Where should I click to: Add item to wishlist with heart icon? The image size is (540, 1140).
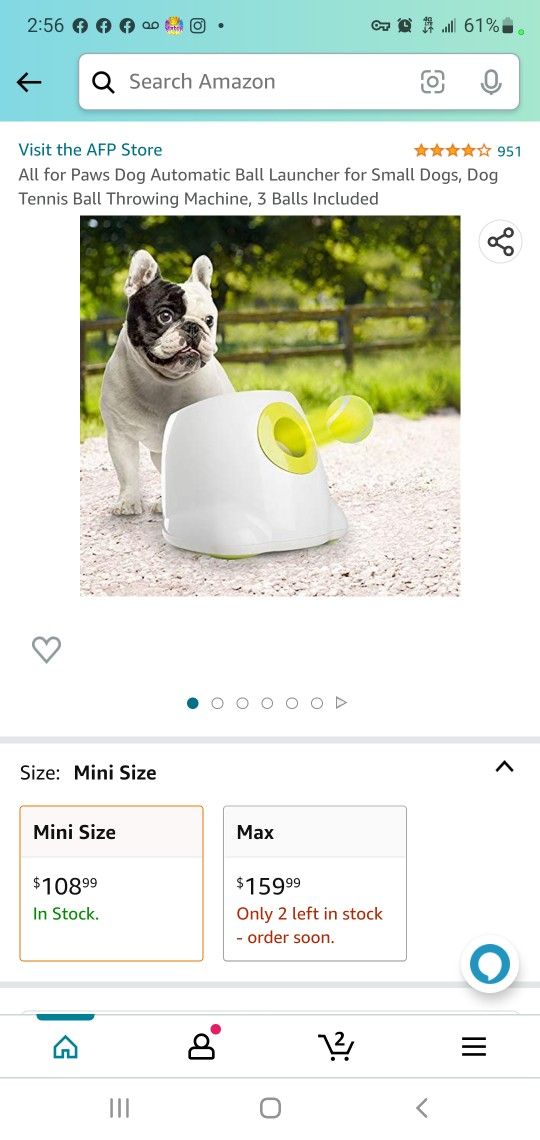(x=47, y=649)
